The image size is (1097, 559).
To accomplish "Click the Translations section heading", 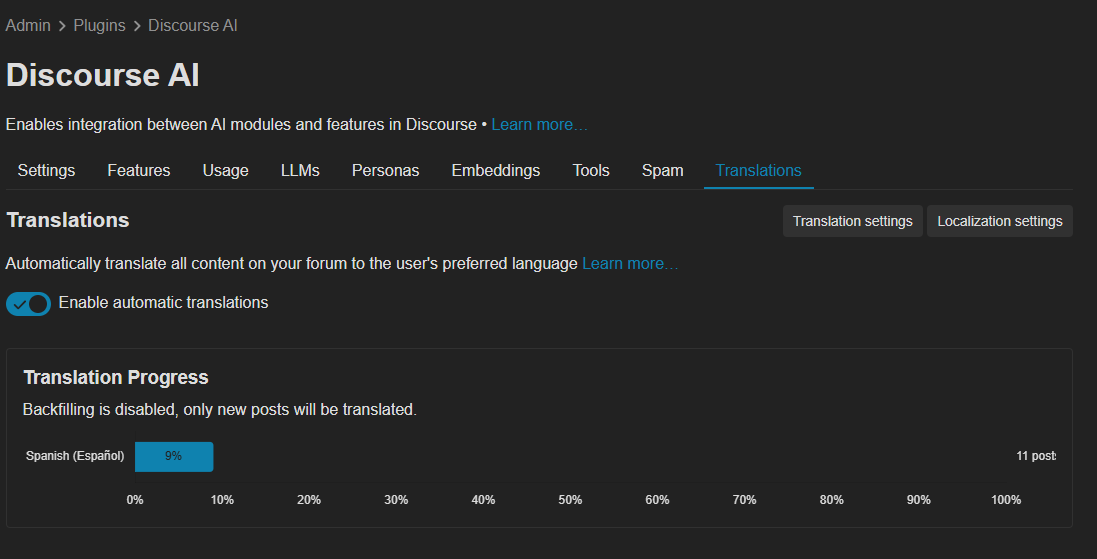I will coord(68,220).
